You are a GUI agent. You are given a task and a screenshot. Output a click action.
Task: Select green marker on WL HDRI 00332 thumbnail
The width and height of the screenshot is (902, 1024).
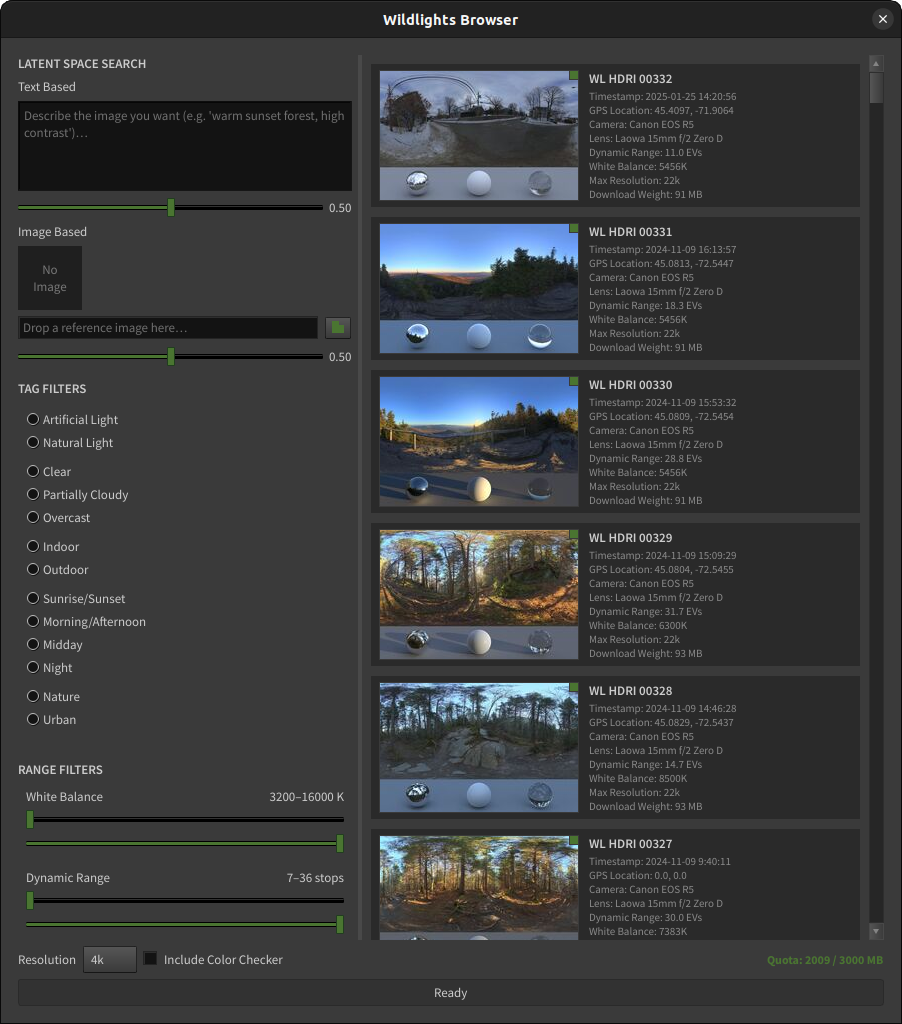[x=573, y=76]
